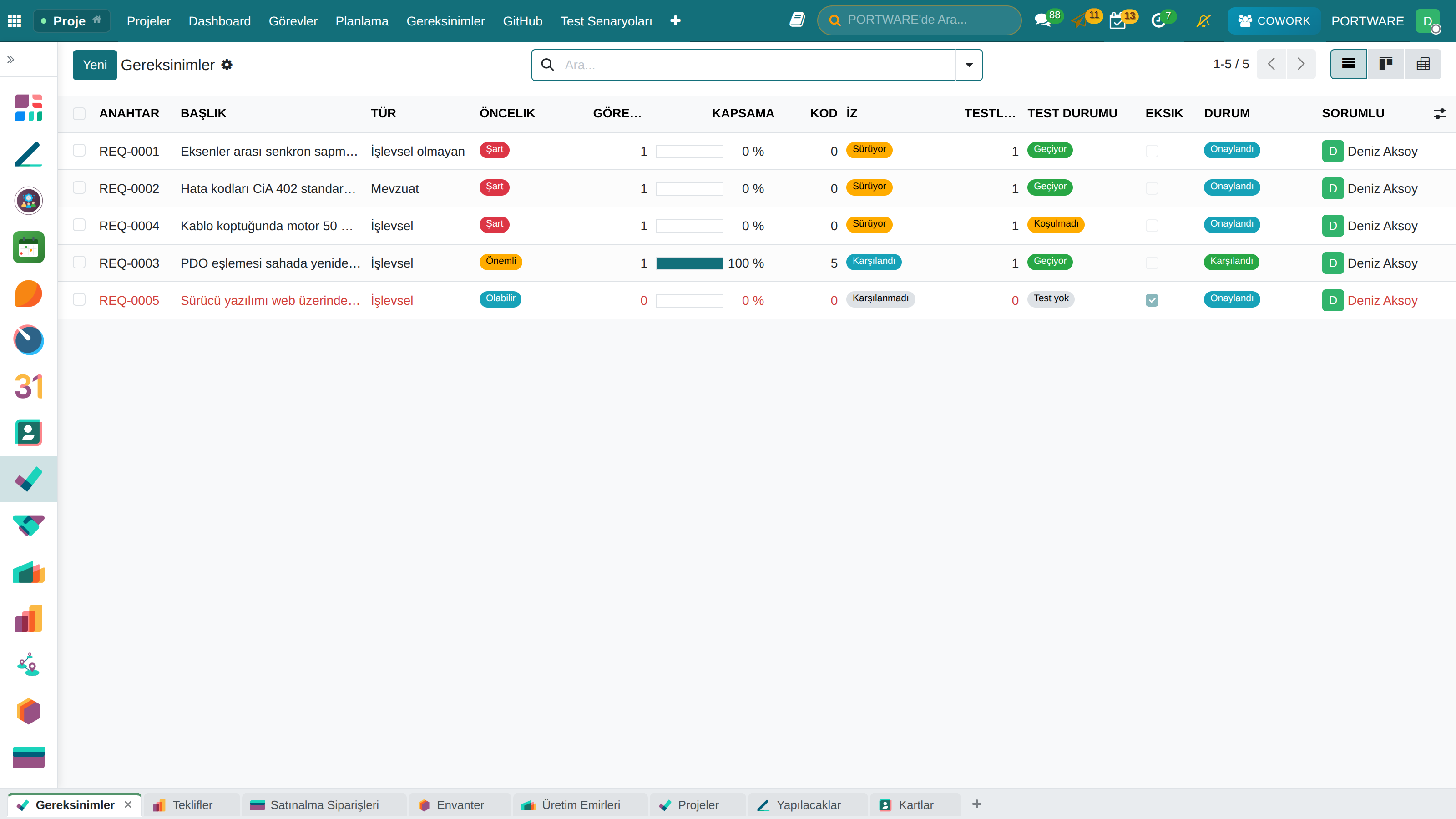The image size is (1456, 819).
Task: Open the pencil to-do icon in sidebar
Action: (x=28, y=154)
